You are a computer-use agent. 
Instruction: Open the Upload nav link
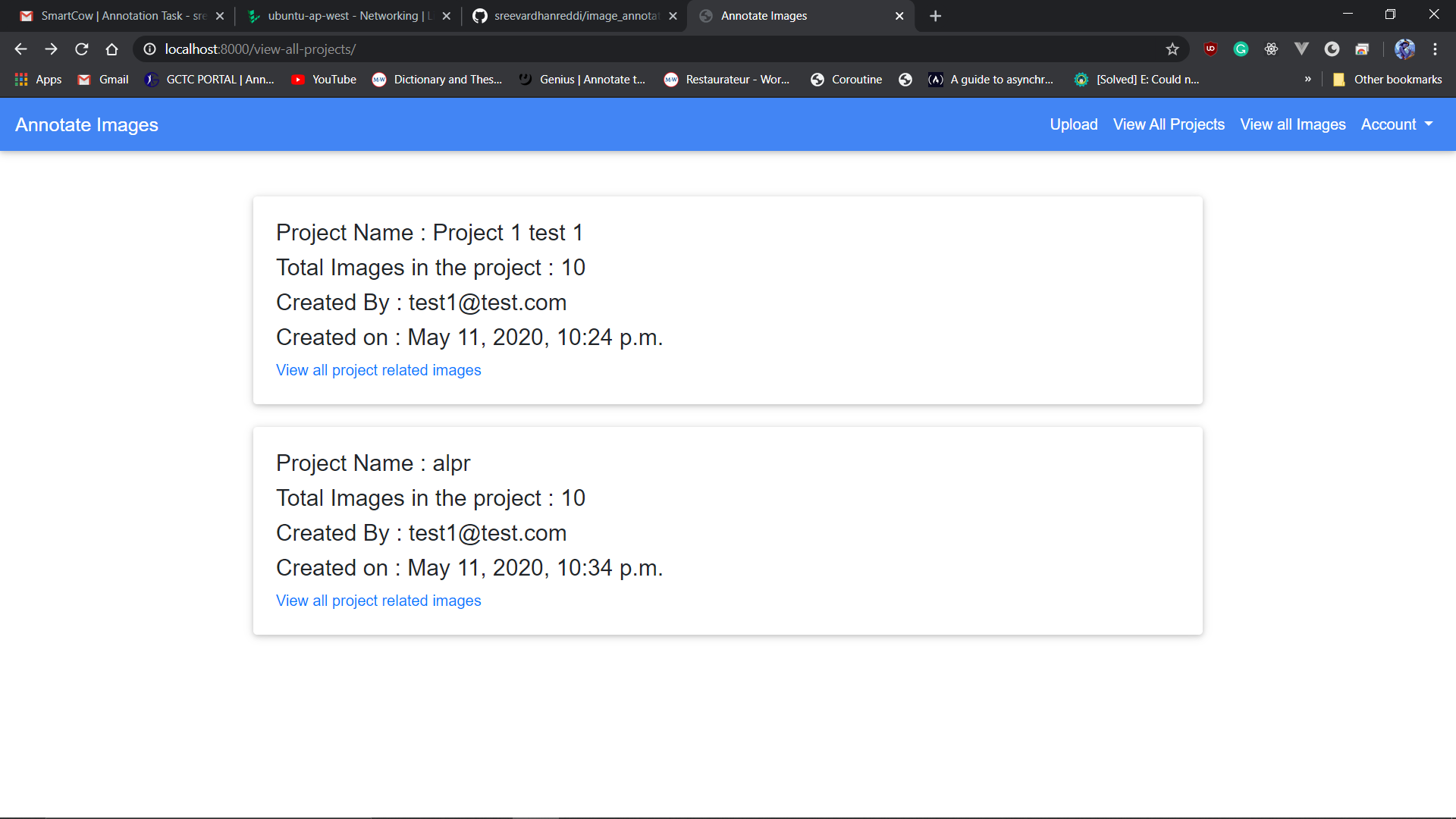coord(1073,124)
